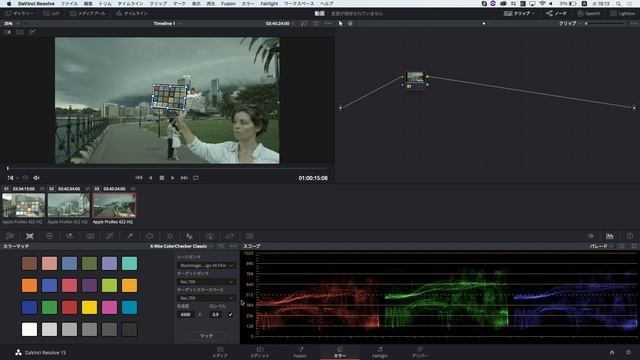Toggle the white level checkbox
Screen dimensions: 640x360
(231, 315)
